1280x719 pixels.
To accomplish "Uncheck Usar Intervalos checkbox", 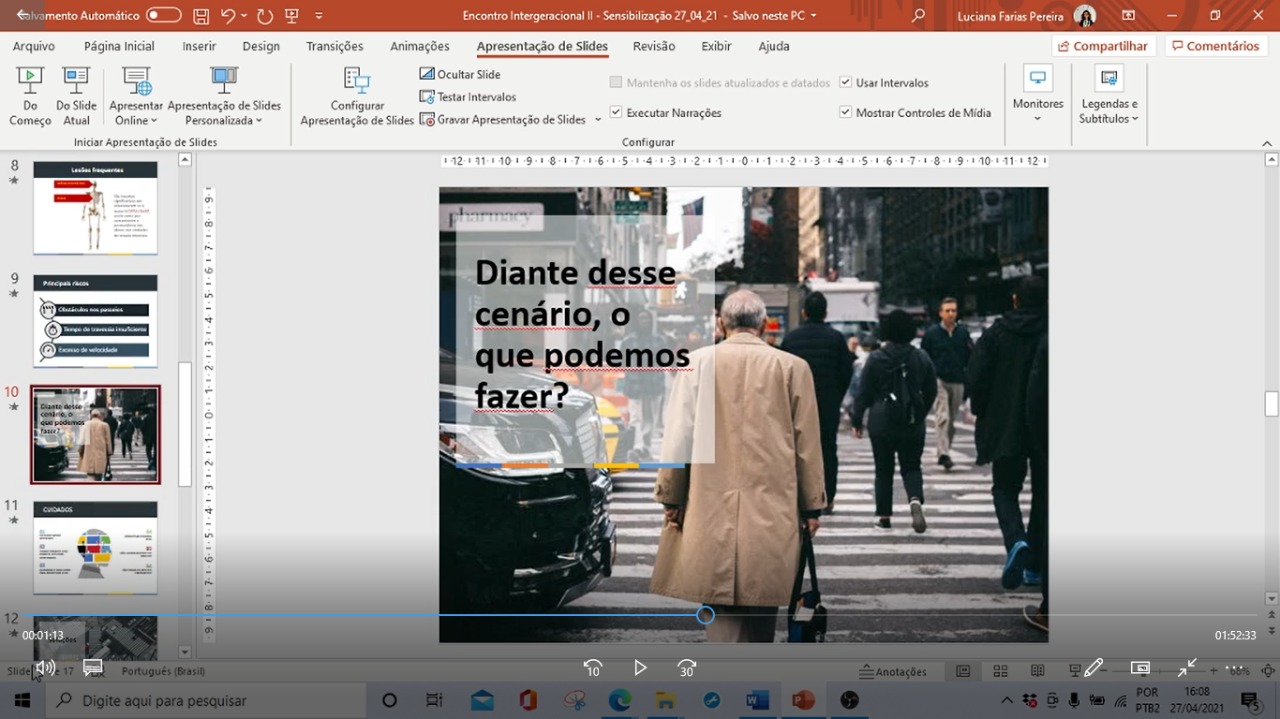I will (845, 83).
